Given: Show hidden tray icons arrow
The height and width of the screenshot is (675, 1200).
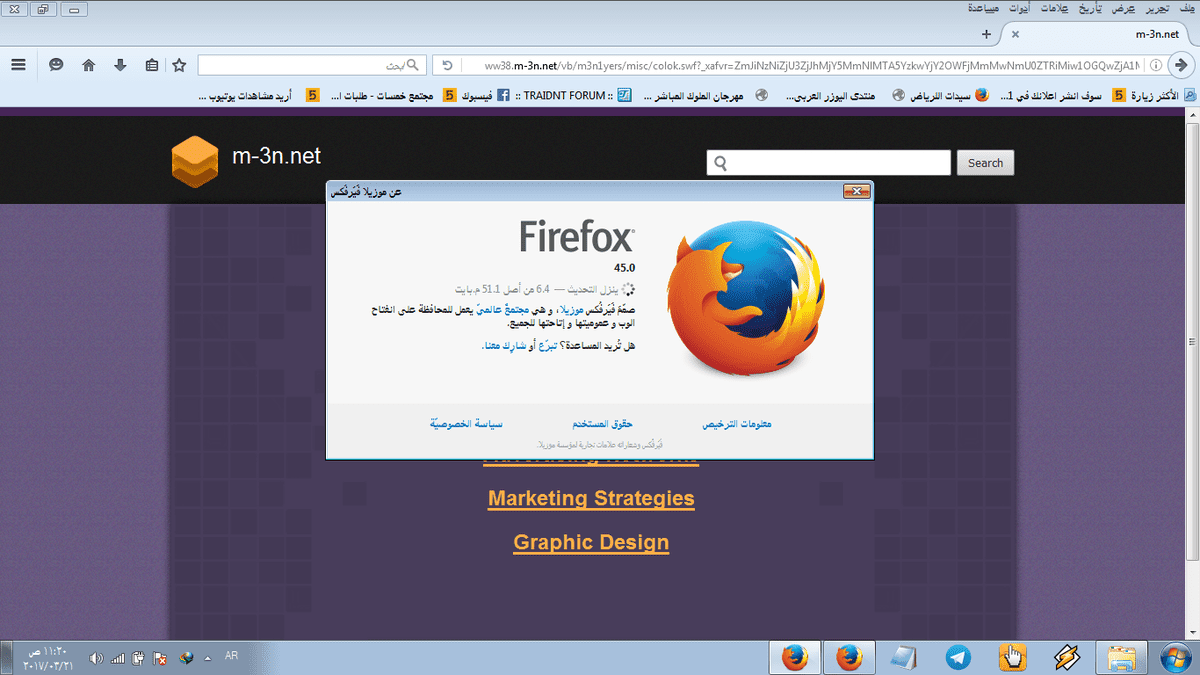Looking at the screenshot, I should click(x=208, y=658).
